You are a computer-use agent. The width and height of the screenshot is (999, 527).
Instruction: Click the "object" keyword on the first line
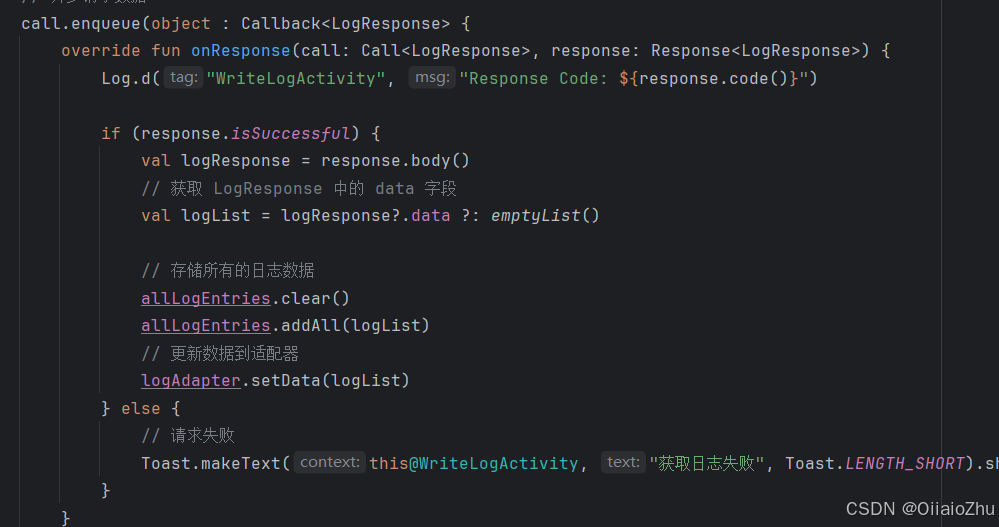tap(181, 24)
